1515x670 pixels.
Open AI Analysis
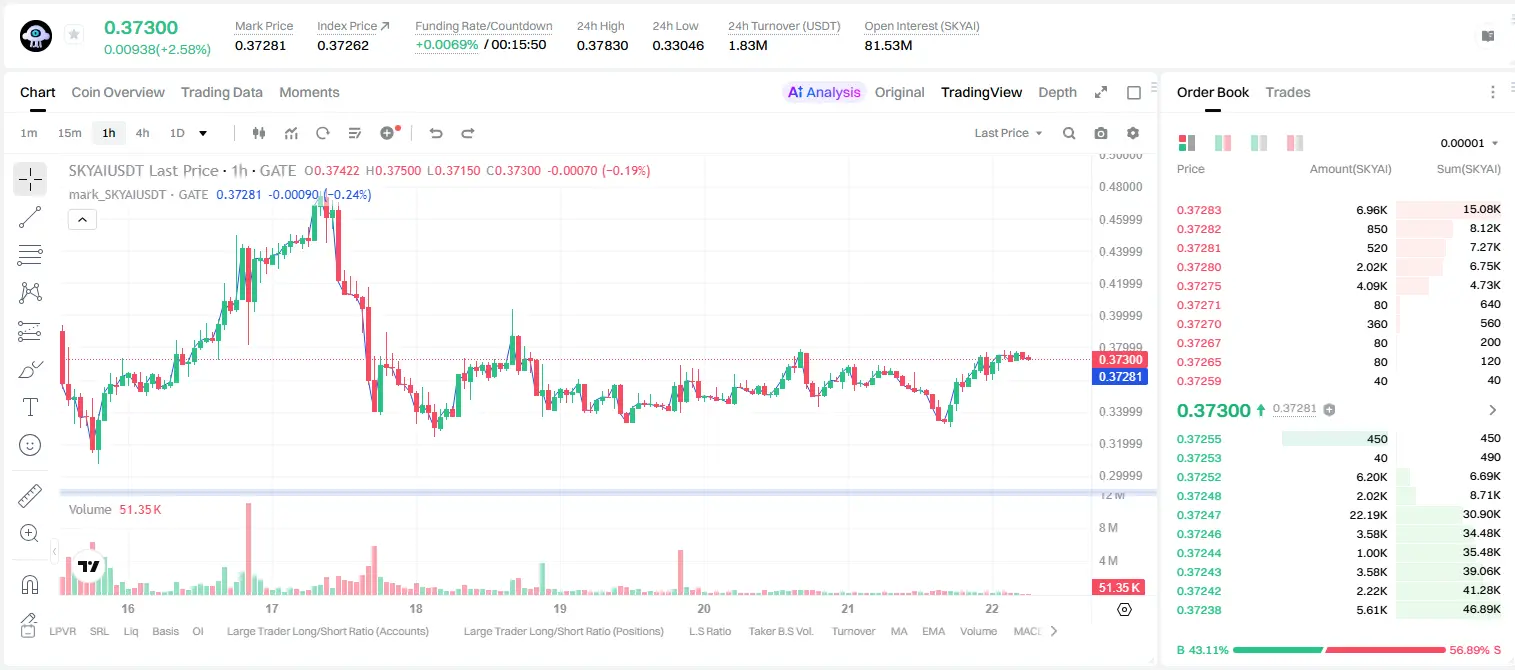[824, 92]
